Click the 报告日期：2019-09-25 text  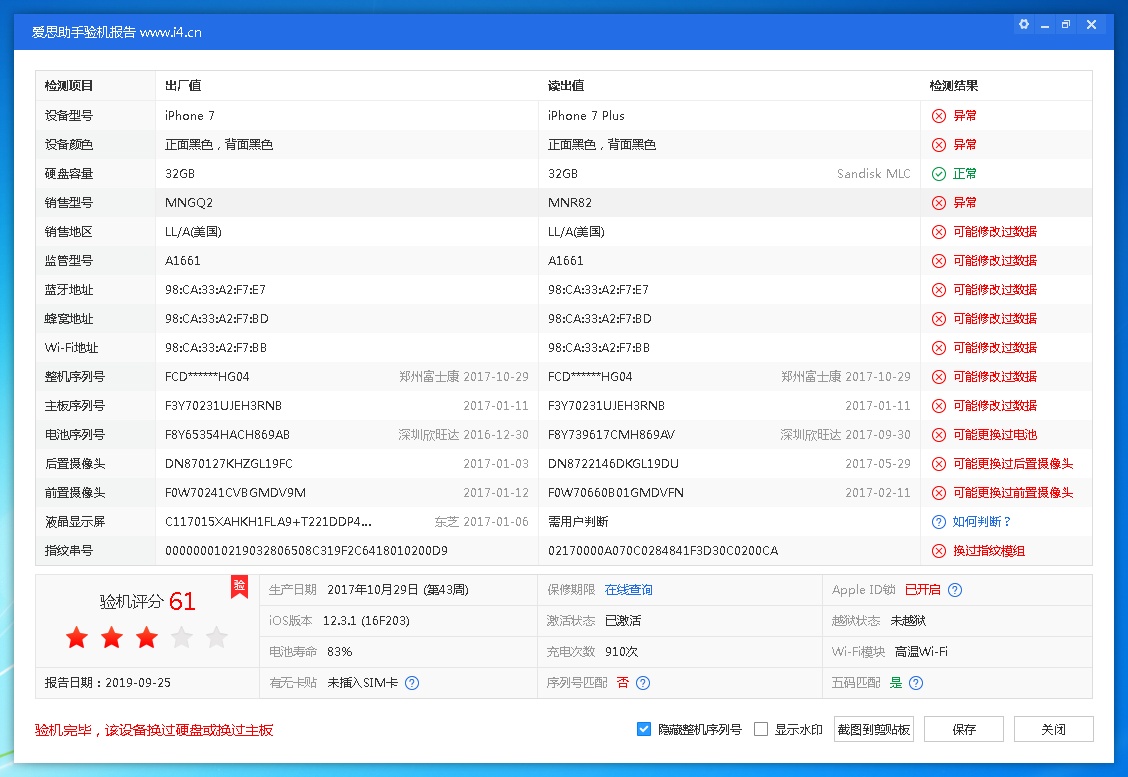(x=108, y=683)
